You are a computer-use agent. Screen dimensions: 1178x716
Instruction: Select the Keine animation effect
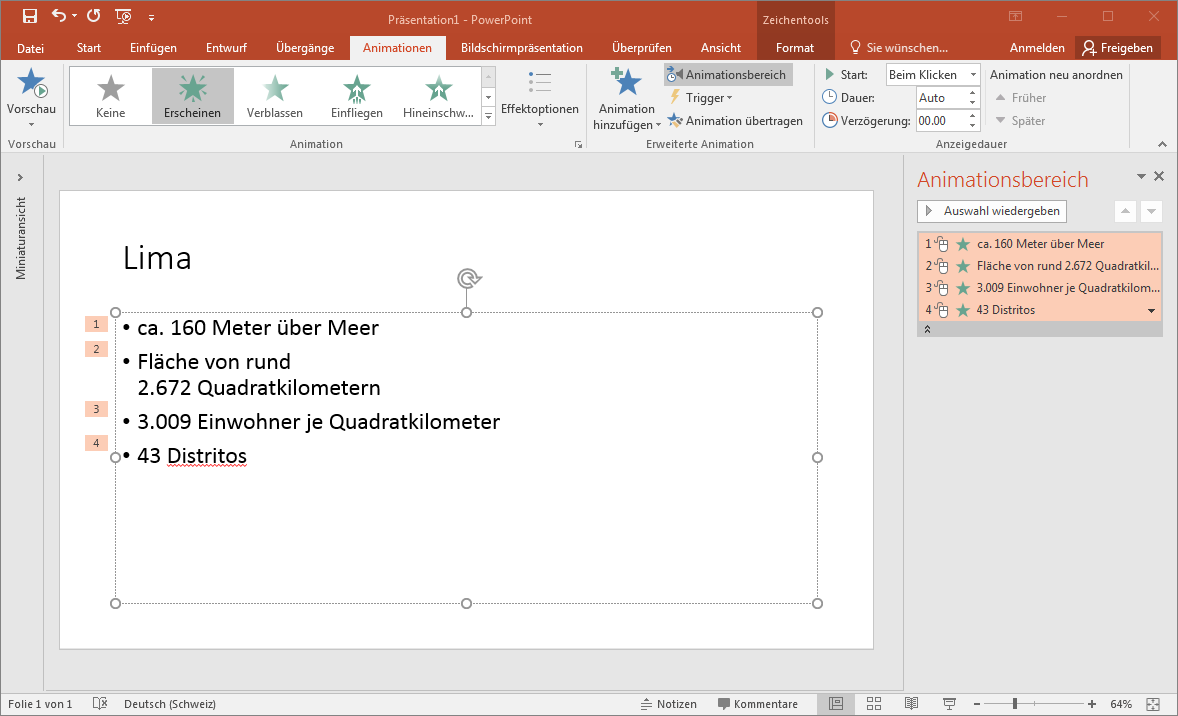(x=110, y=96)
